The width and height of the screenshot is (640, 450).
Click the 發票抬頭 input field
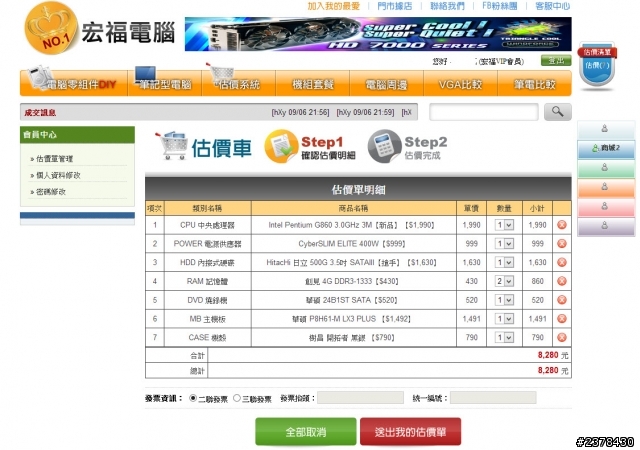[360, 398]
